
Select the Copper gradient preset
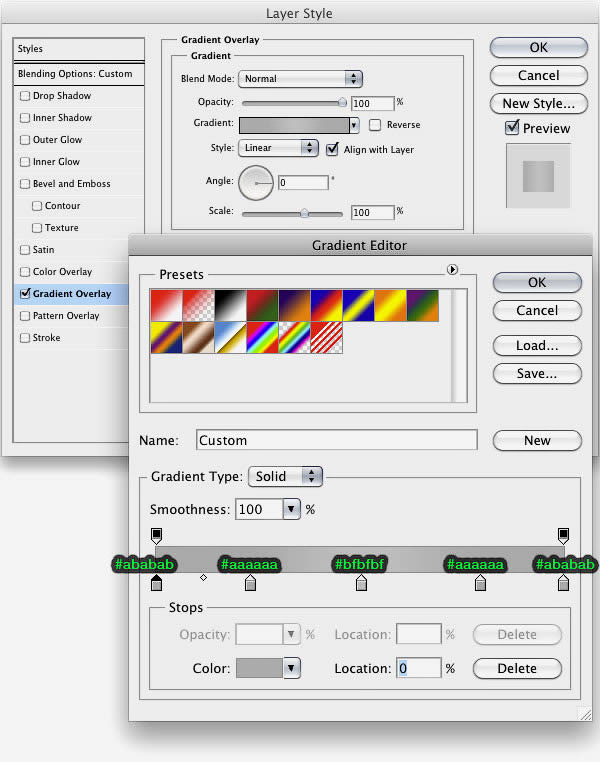click(x=198, y=337)
